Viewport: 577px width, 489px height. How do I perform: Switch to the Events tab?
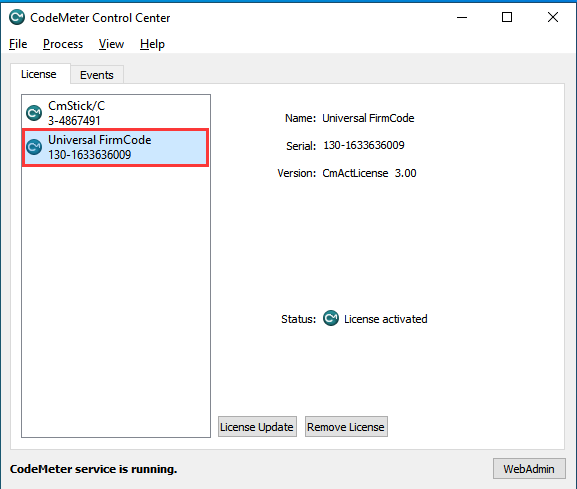[x=97, y=75]
